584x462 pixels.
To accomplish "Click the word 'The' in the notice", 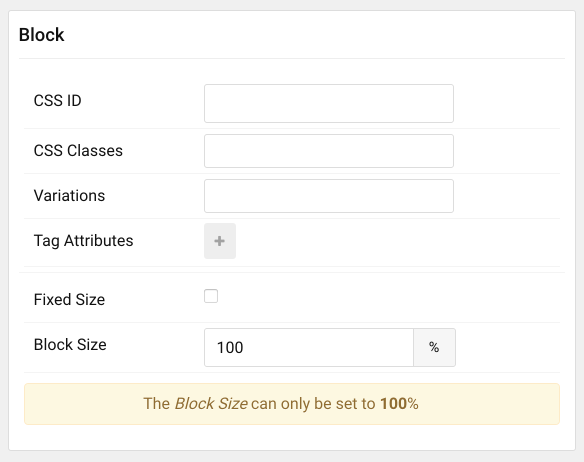I will tap(156, 404).
